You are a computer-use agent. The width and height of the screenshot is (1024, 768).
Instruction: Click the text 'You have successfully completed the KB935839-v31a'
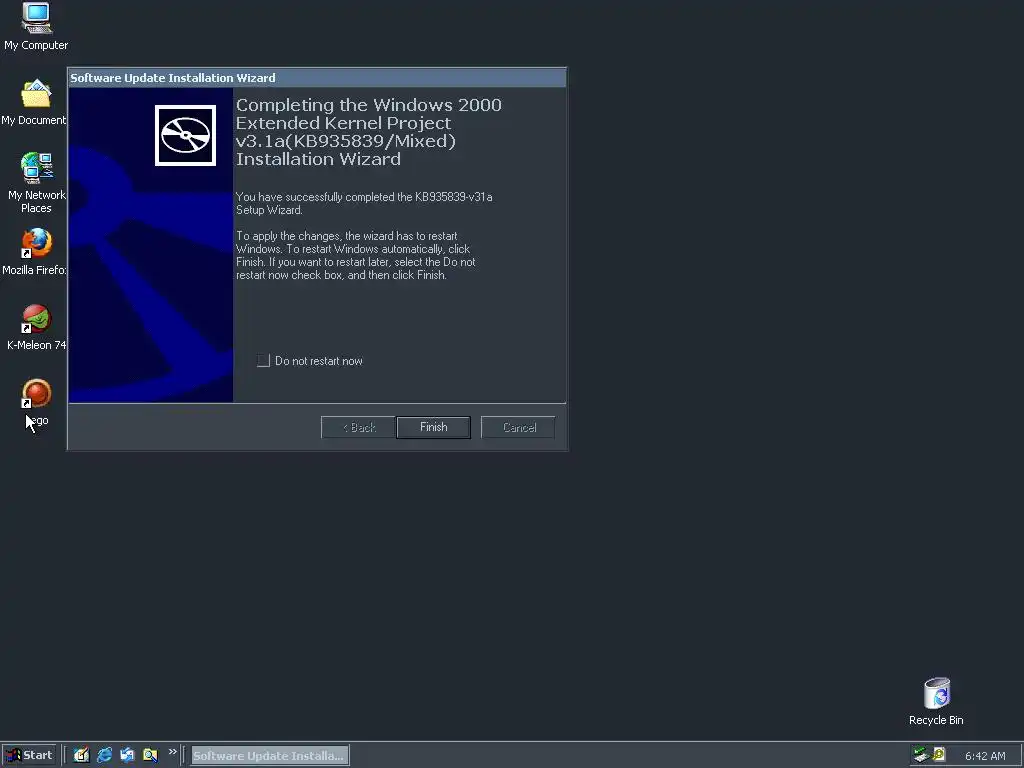click(x=364, y=197)
